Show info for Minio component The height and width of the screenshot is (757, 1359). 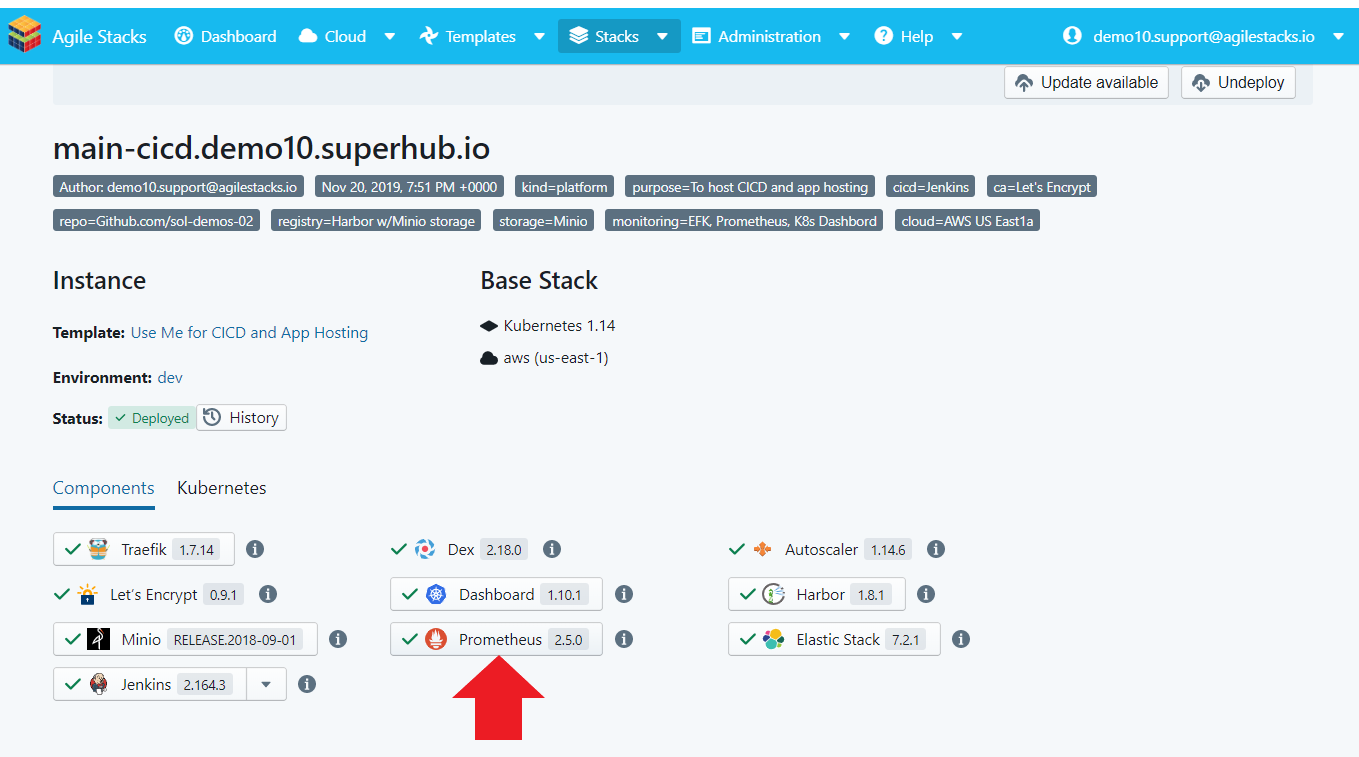338,639
